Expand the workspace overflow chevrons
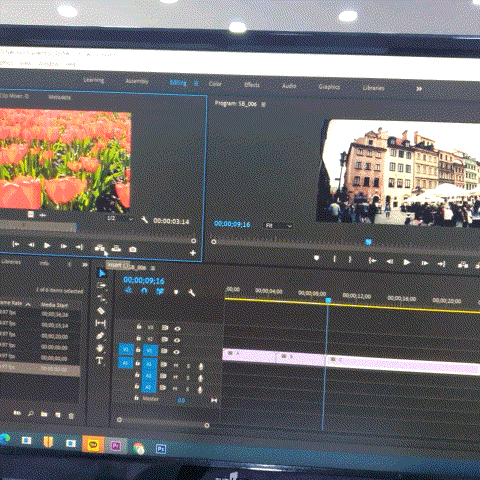Viewport: 480px width, 480px height. [x=419, y=89]
